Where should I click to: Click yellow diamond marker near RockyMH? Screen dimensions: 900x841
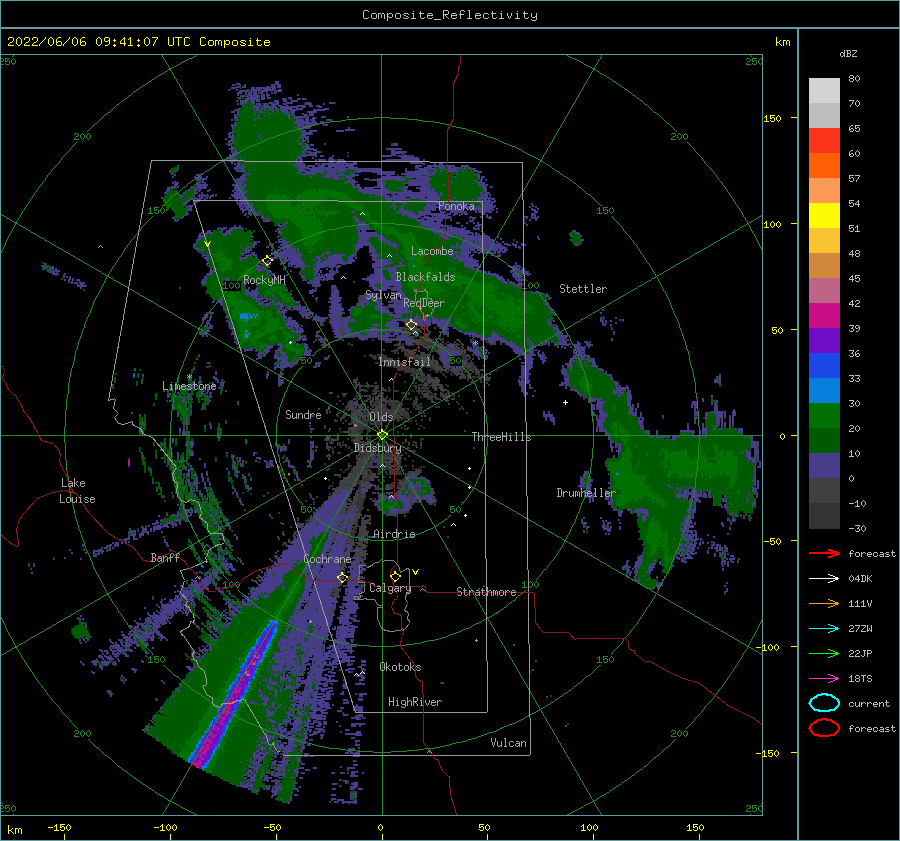pos(267,261)
